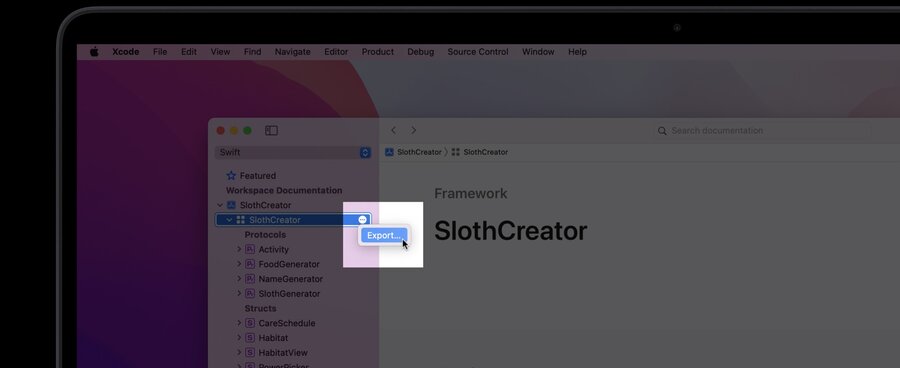Go back in documentation history
The height and width of the screenshot is (368, 900).
tap(393, 131)
